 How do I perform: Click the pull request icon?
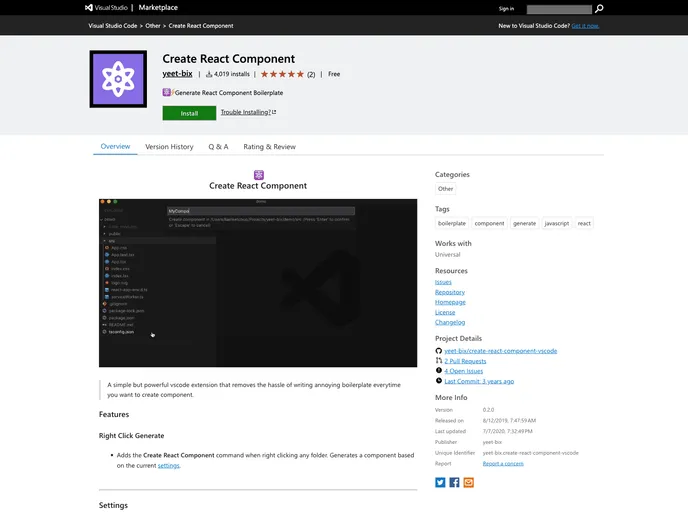coord(438,361)
